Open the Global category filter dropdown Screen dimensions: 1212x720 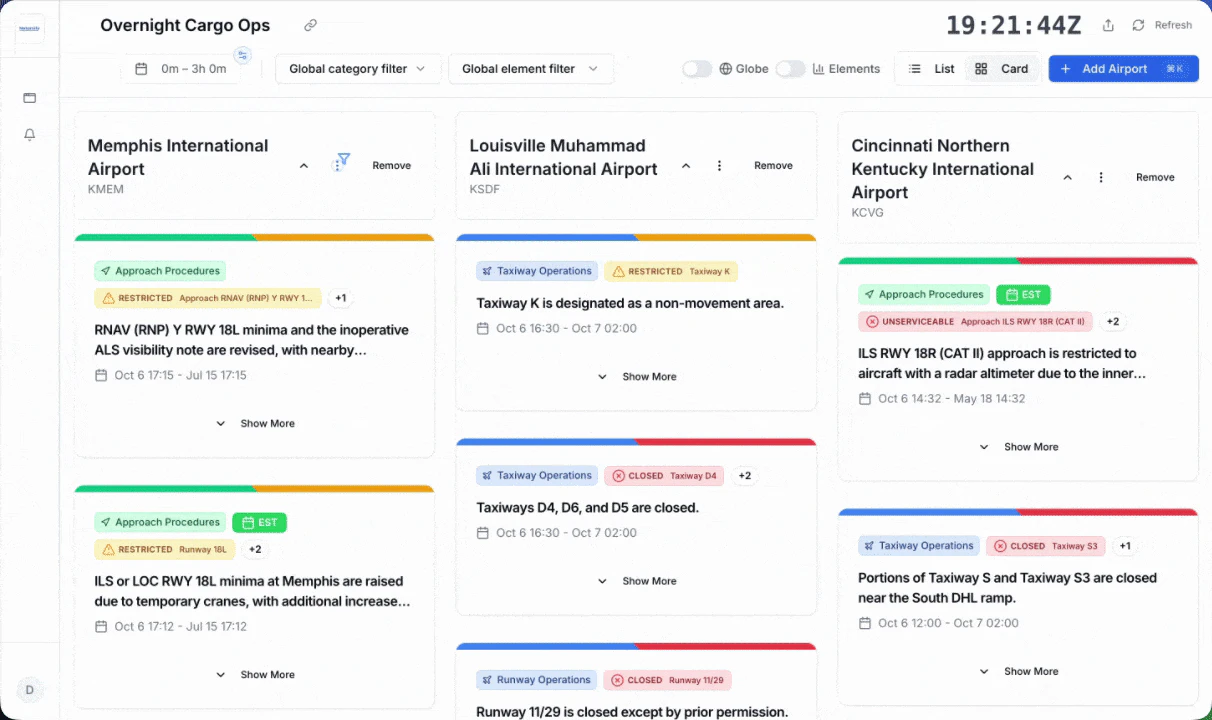357,68
